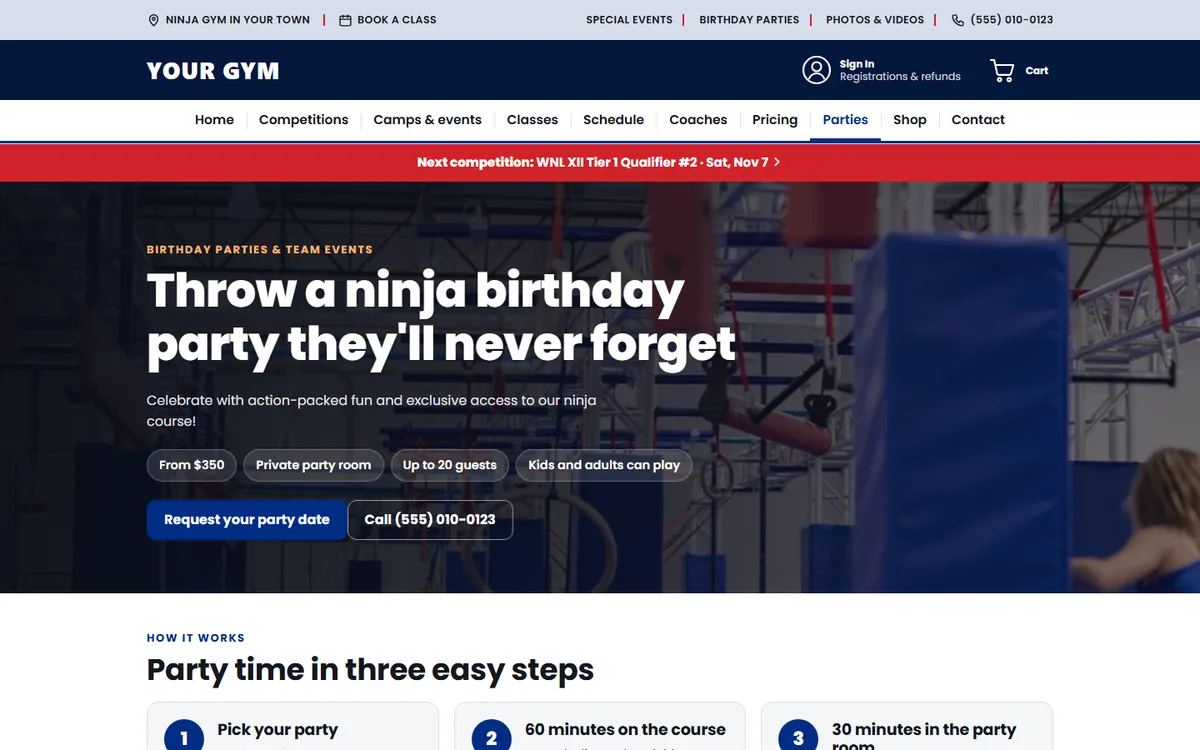Open the Home menu item
The image size is (1200, 750).
tap(214, 120)
